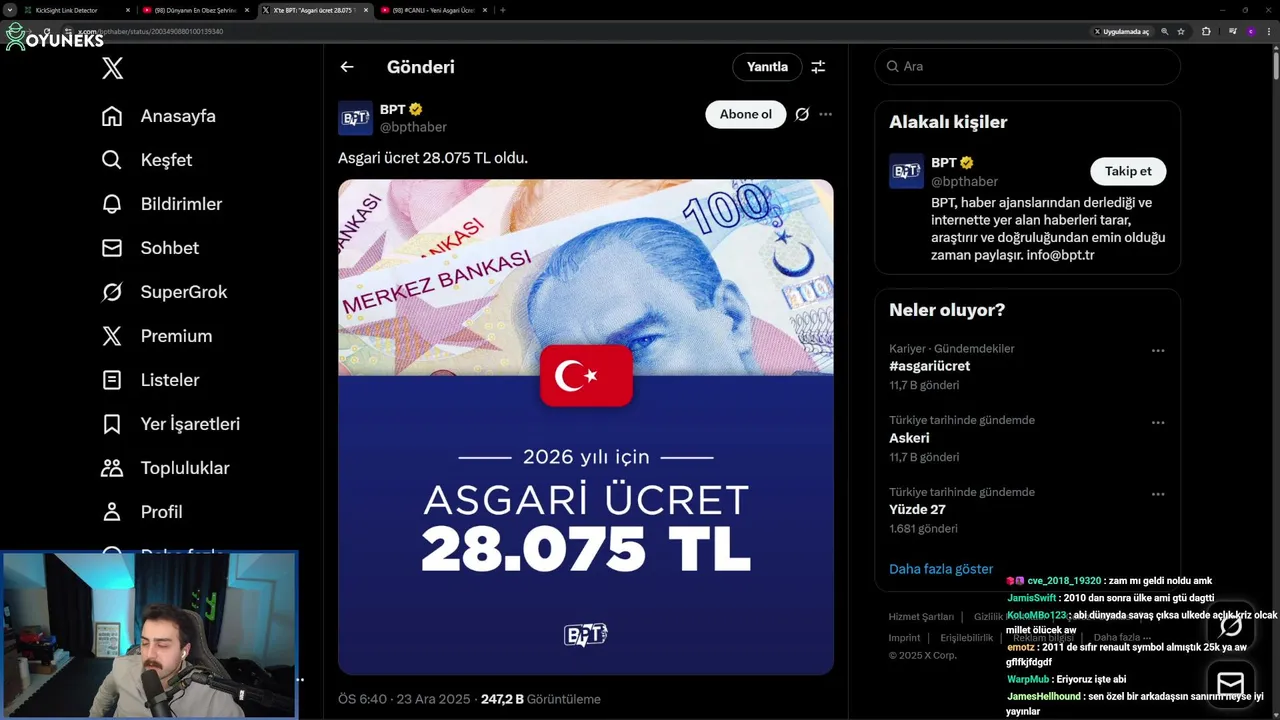Click the Yanıtla reply button
Screen dimensions: 1280x720
767,67
